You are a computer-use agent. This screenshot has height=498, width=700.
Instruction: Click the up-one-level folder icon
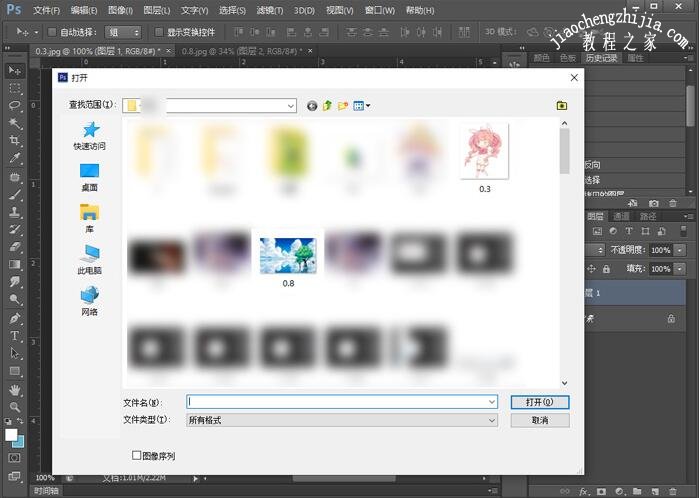[327, 105]
